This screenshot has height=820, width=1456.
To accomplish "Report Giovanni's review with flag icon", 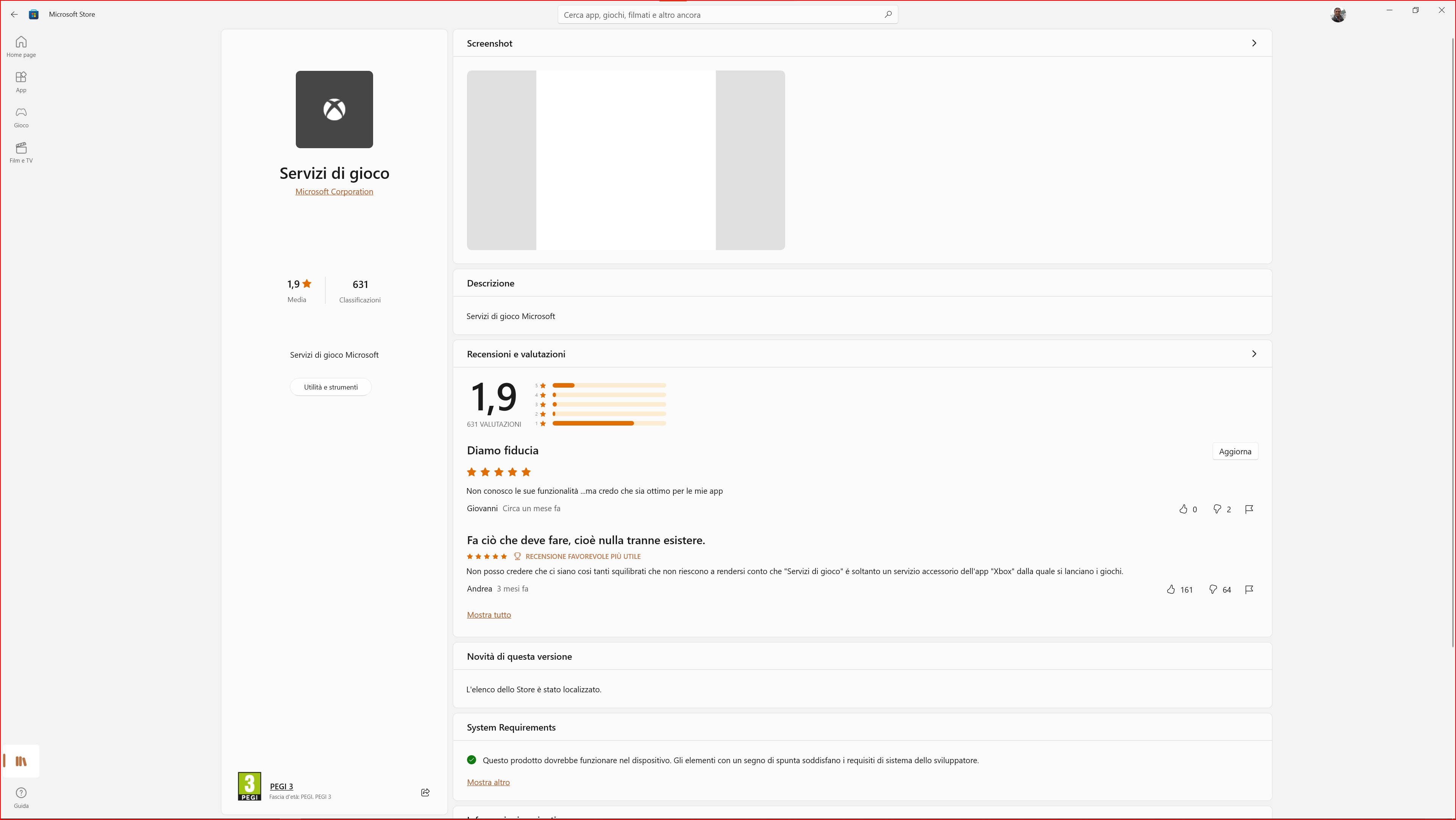I will 1249,509.
